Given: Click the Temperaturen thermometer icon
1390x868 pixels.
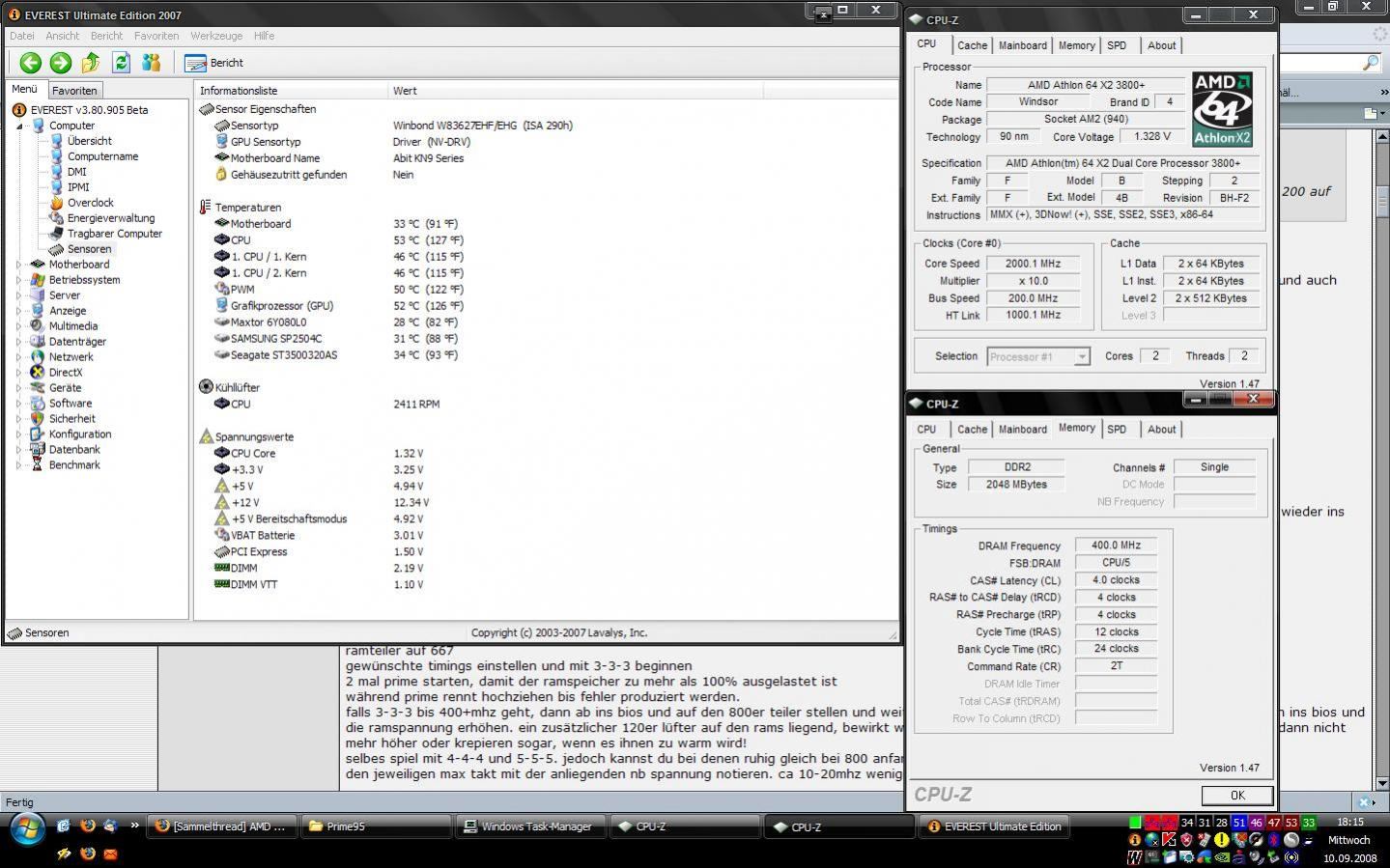Looking at the screenshot, I should pyautogui.click(x=206, y=208).
